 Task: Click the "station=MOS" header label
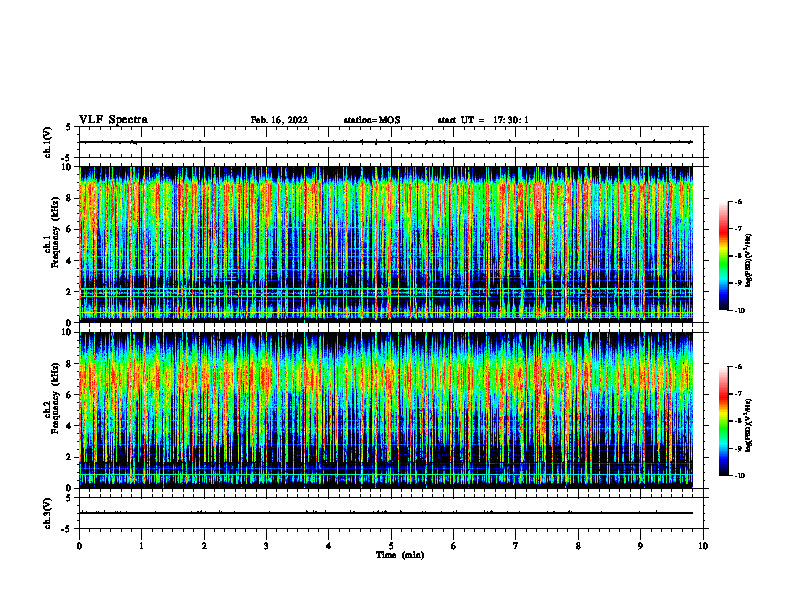(372, 120)
